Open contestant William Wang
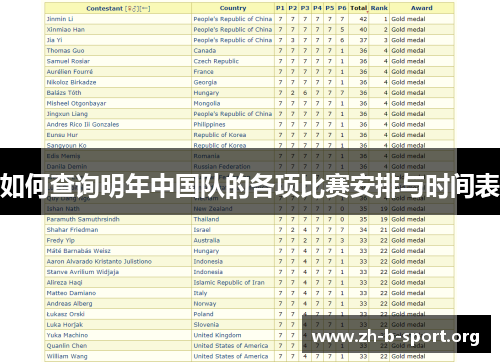 tap(67, 356)
